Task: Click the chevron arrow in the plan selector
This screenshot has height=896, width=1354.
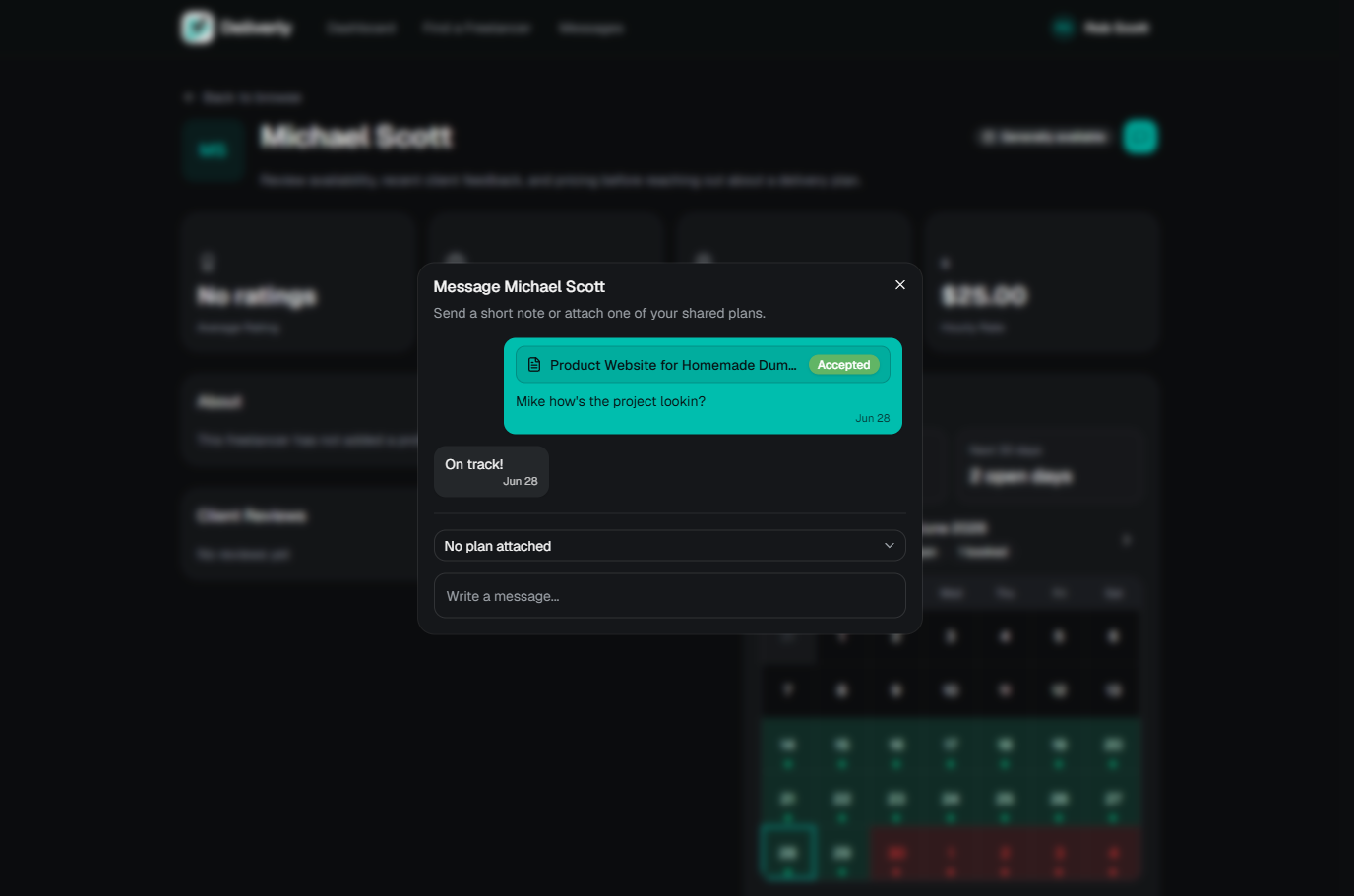Action: [x=889, y=546]
